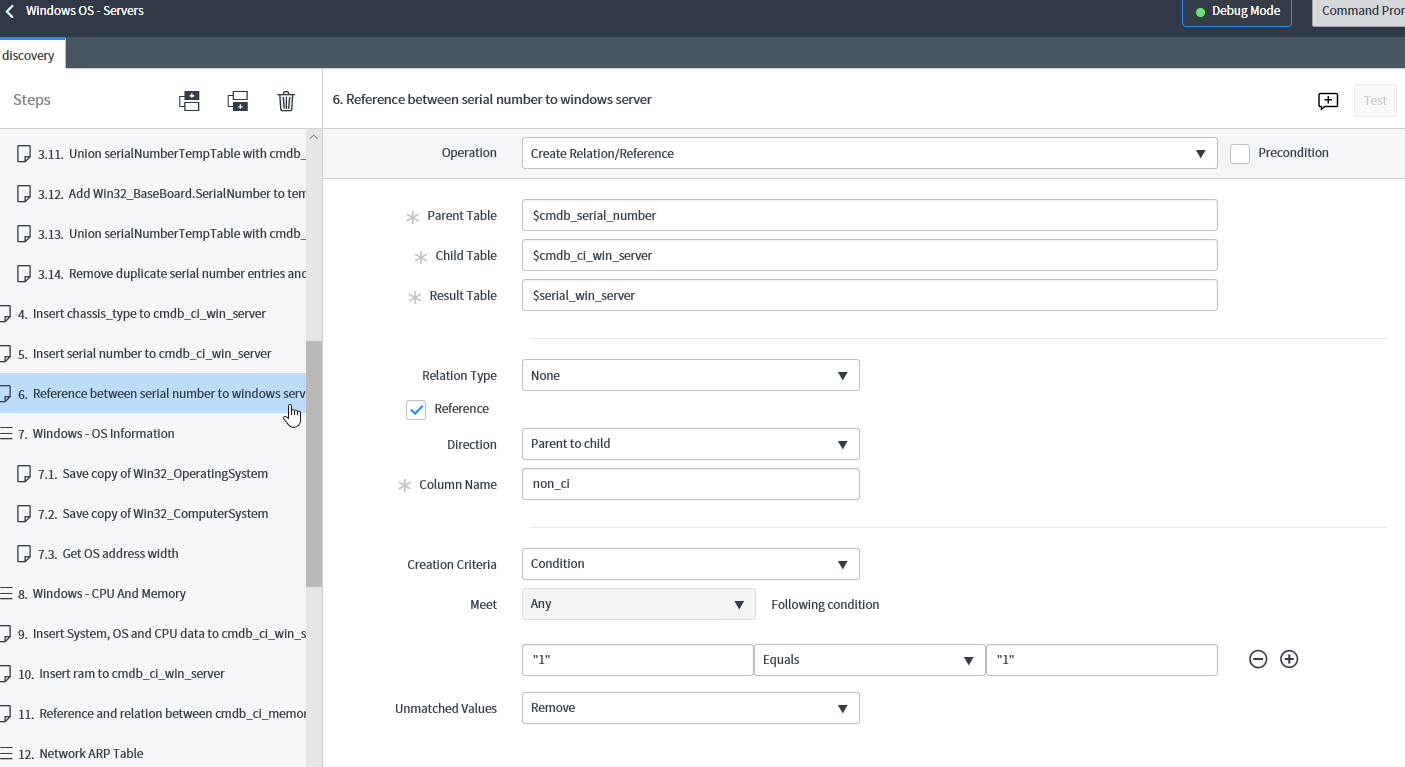Click the step icon for 10. Insert ram to cmdb_ci_win_server
The image size is (1405, 767).
(x=5, y=674)
